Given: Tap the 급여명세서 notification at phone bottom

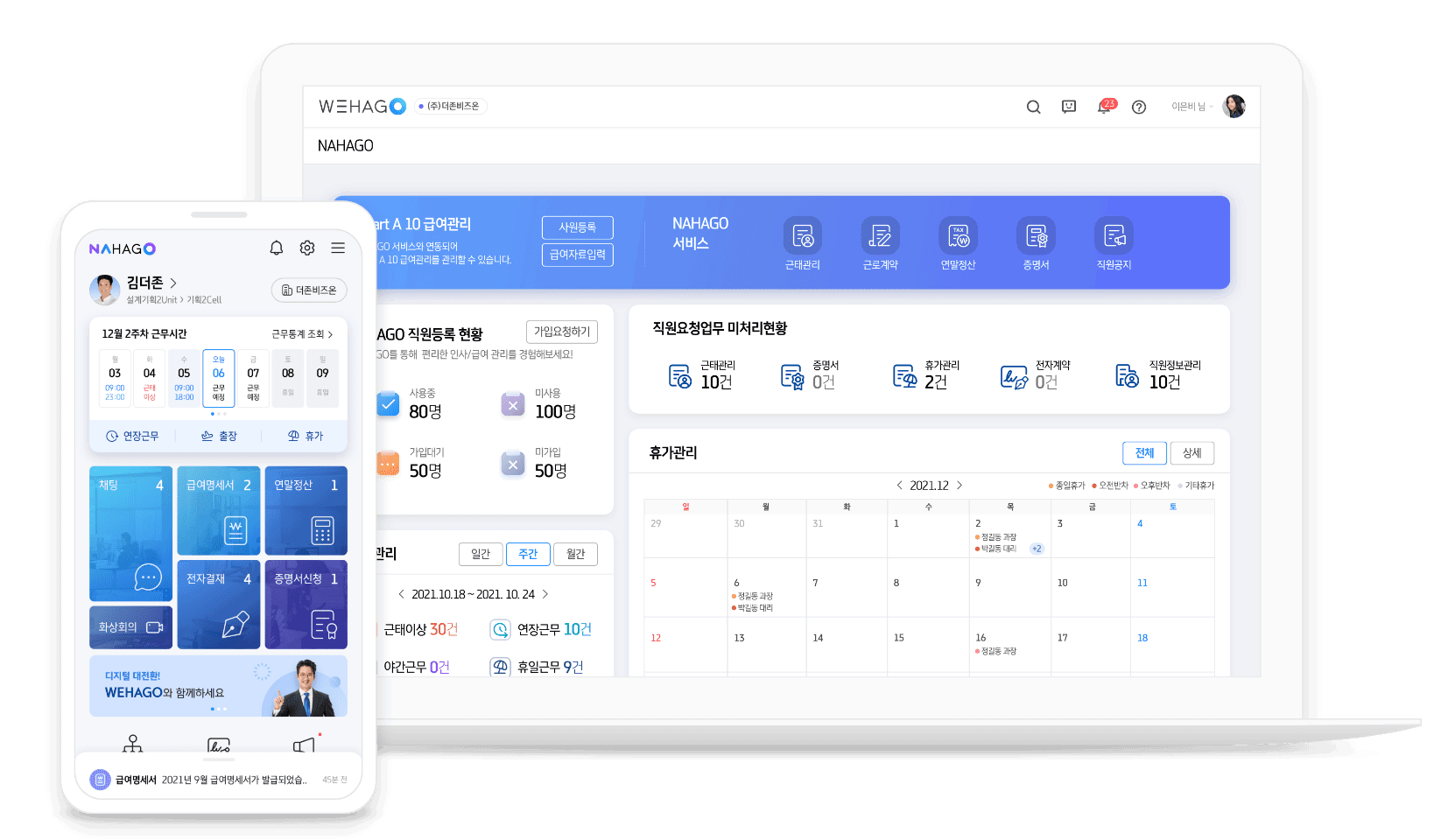Looking at the screenshot, I should tap(219, 779).
